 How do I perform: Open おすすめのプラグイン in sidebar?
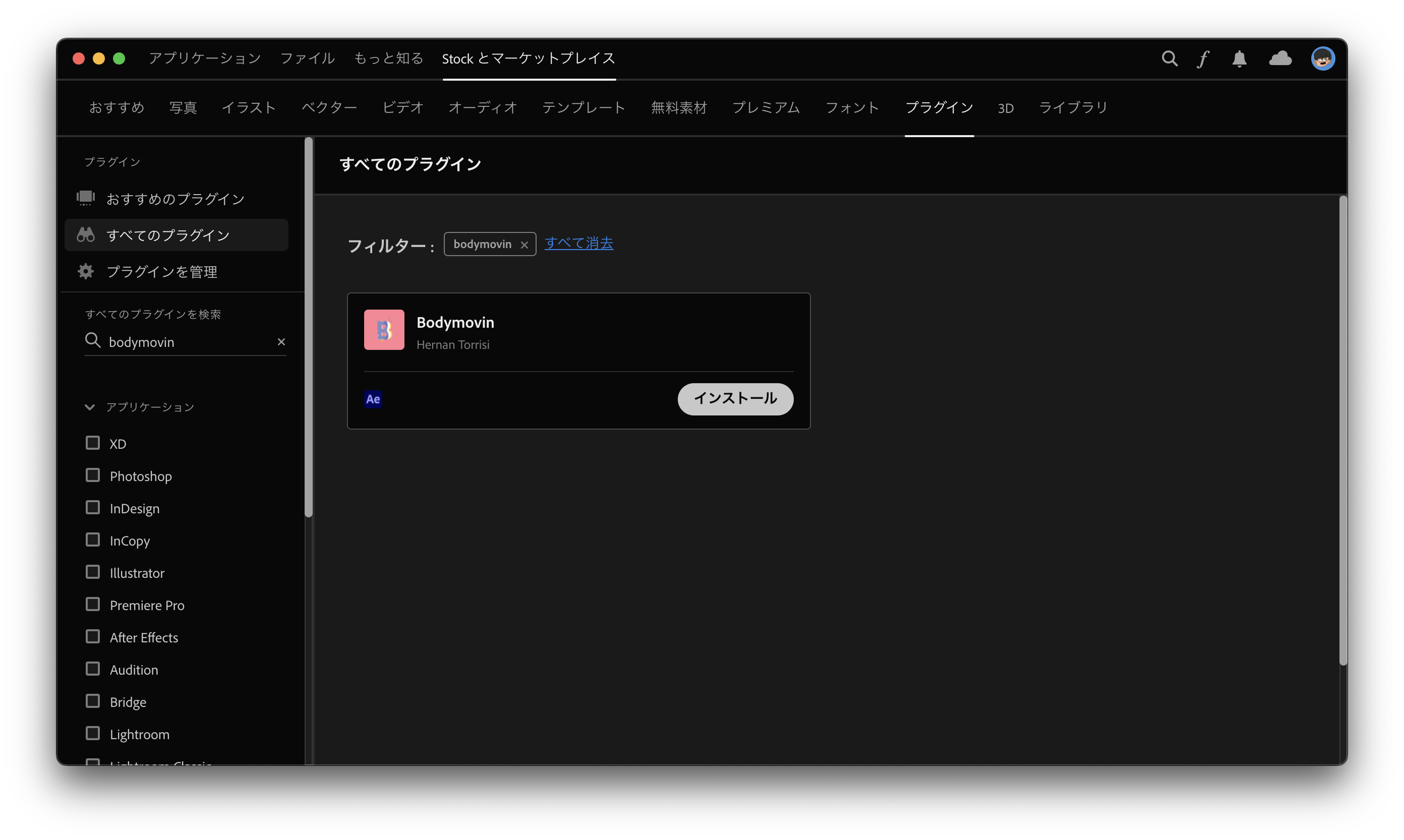click(176, 198)
